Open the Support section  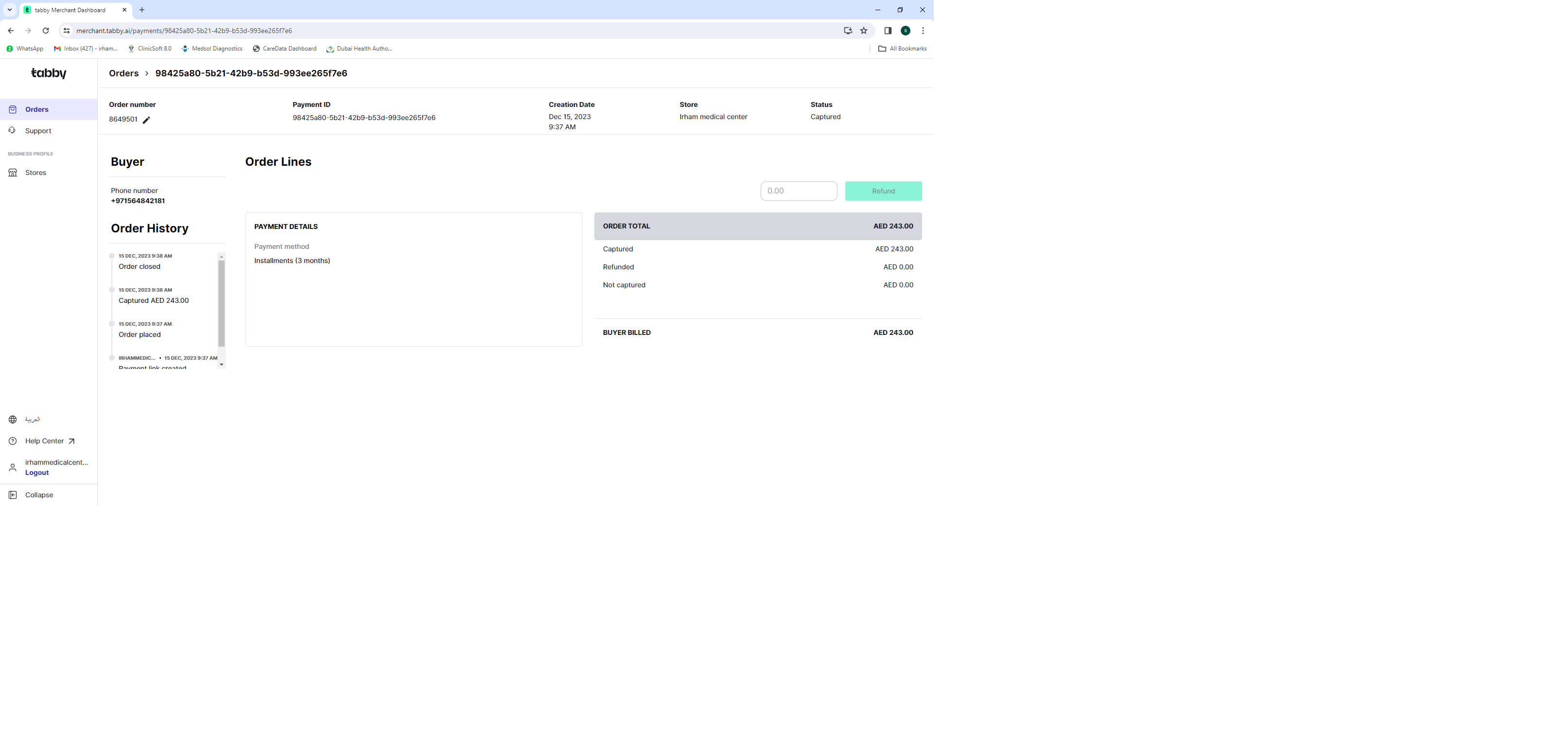[38, 131]
